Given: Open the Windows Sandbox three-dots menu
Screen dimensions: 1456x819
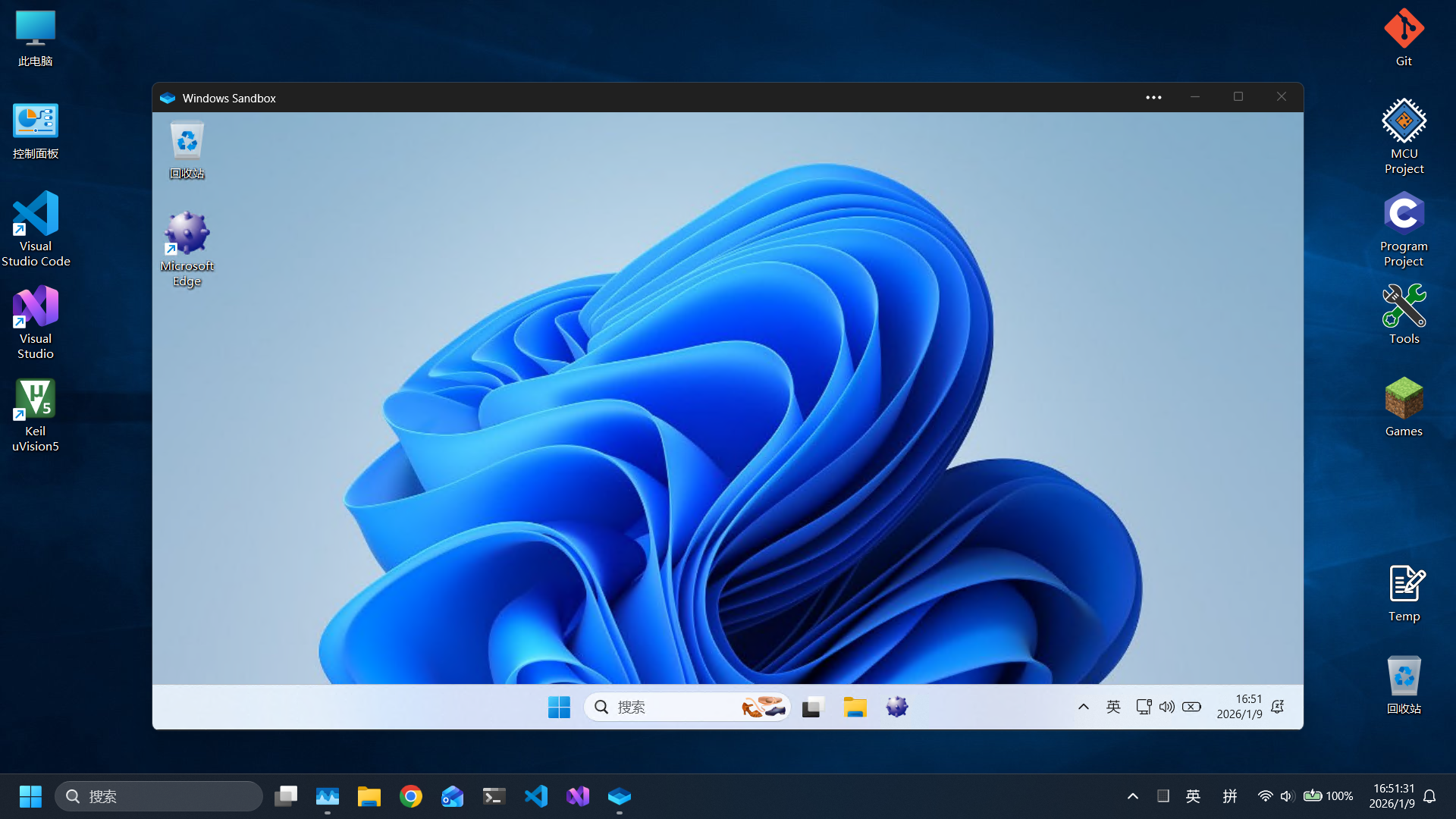Looking at the screenshot, I should 1153,97.
